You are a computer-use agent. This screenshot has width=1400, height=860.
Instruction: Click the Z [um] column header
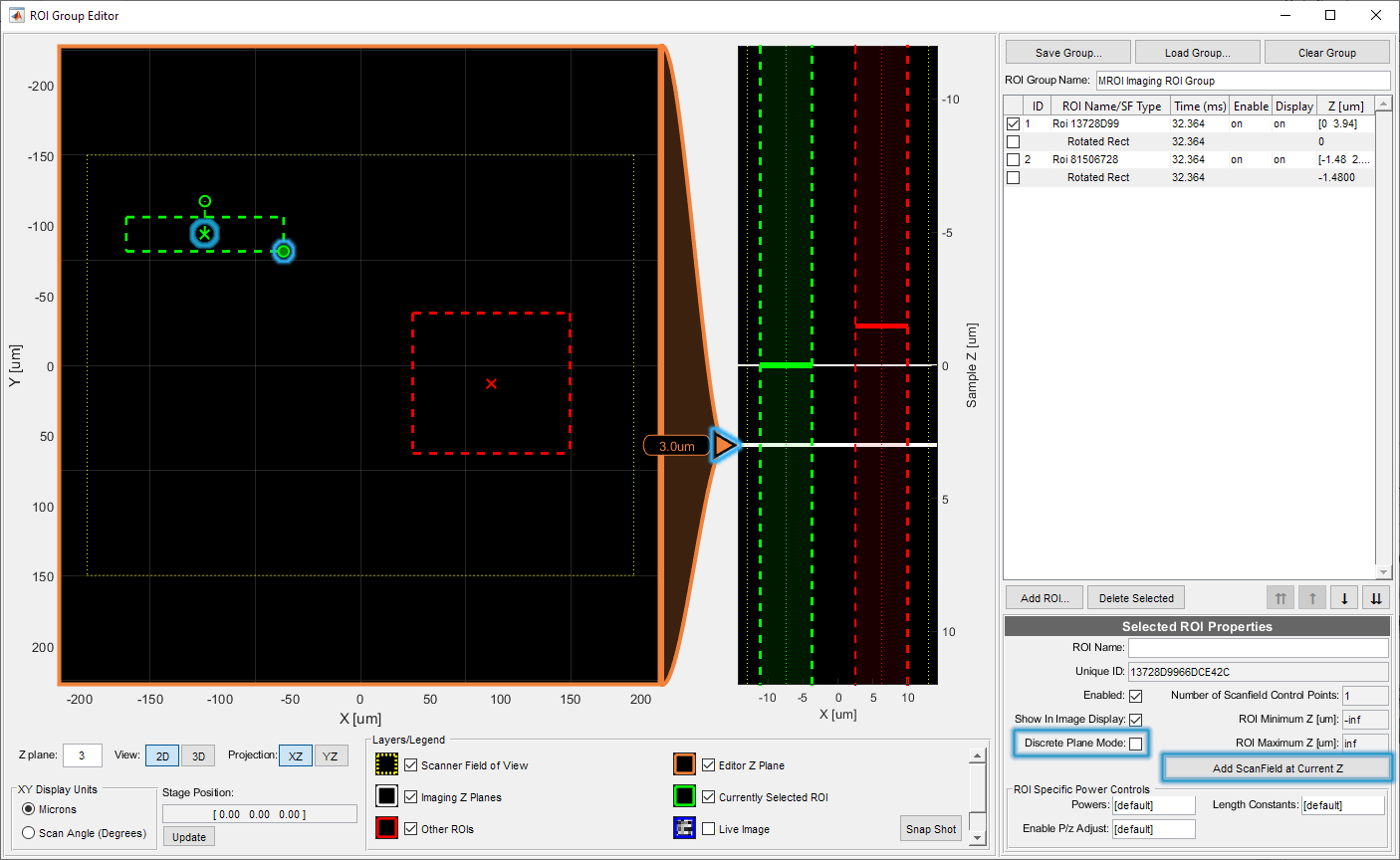click(x=1345, y=106)
